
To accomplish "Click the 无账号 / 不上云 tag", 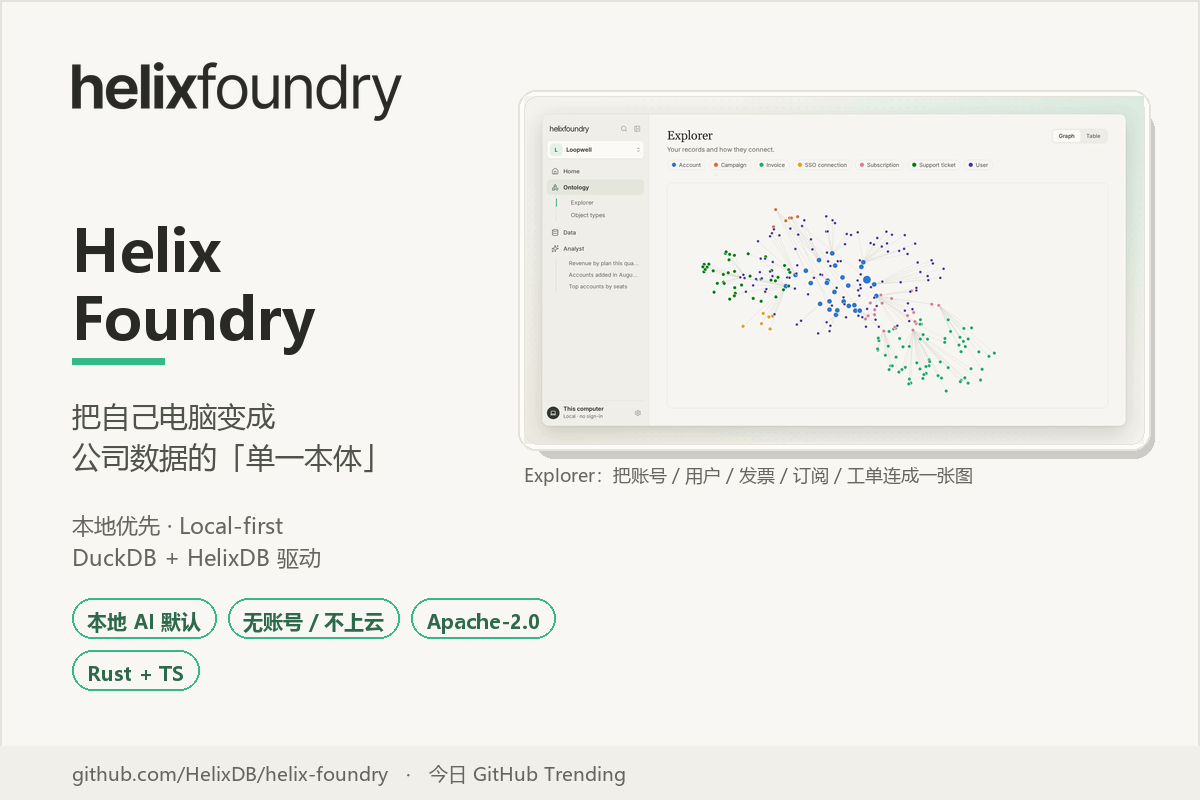I will pos(313,620).
